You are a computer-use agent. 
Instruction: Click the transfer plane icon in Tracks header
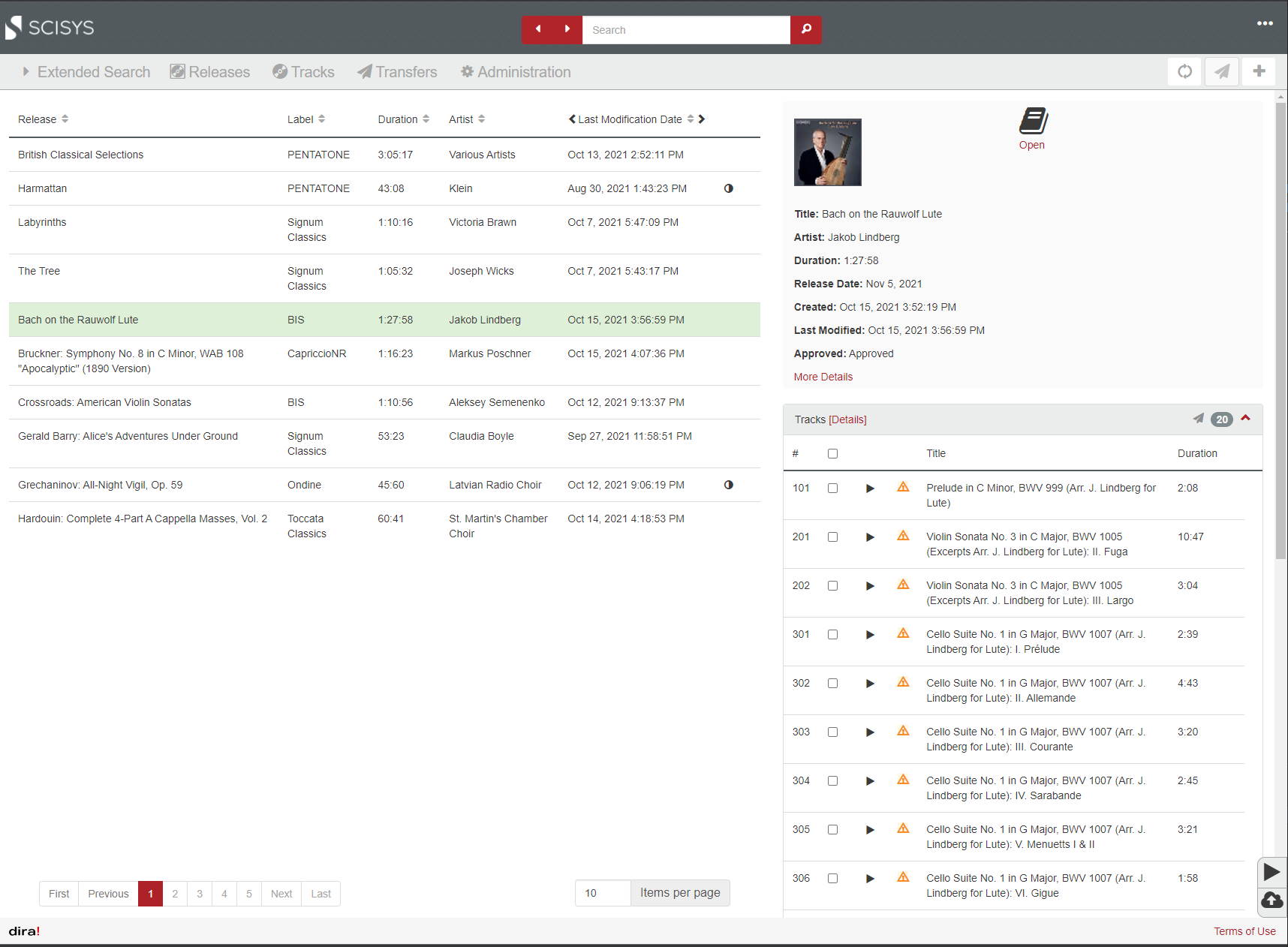click(x=1198, y=419)
